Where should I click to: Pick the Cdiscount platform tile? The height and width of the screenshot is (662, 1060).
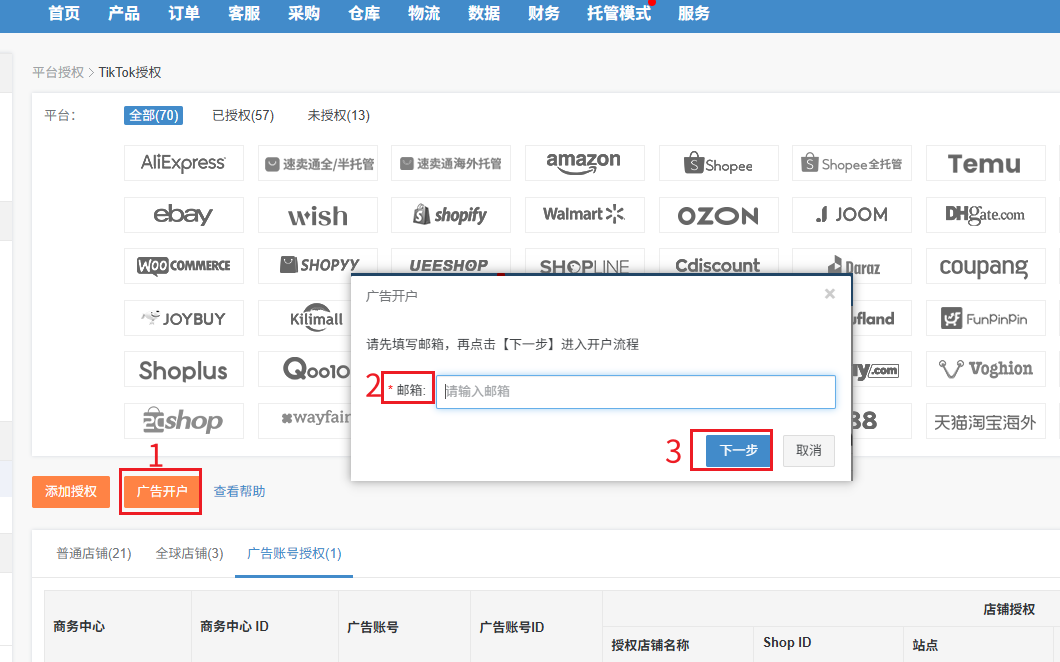(718, 262)
